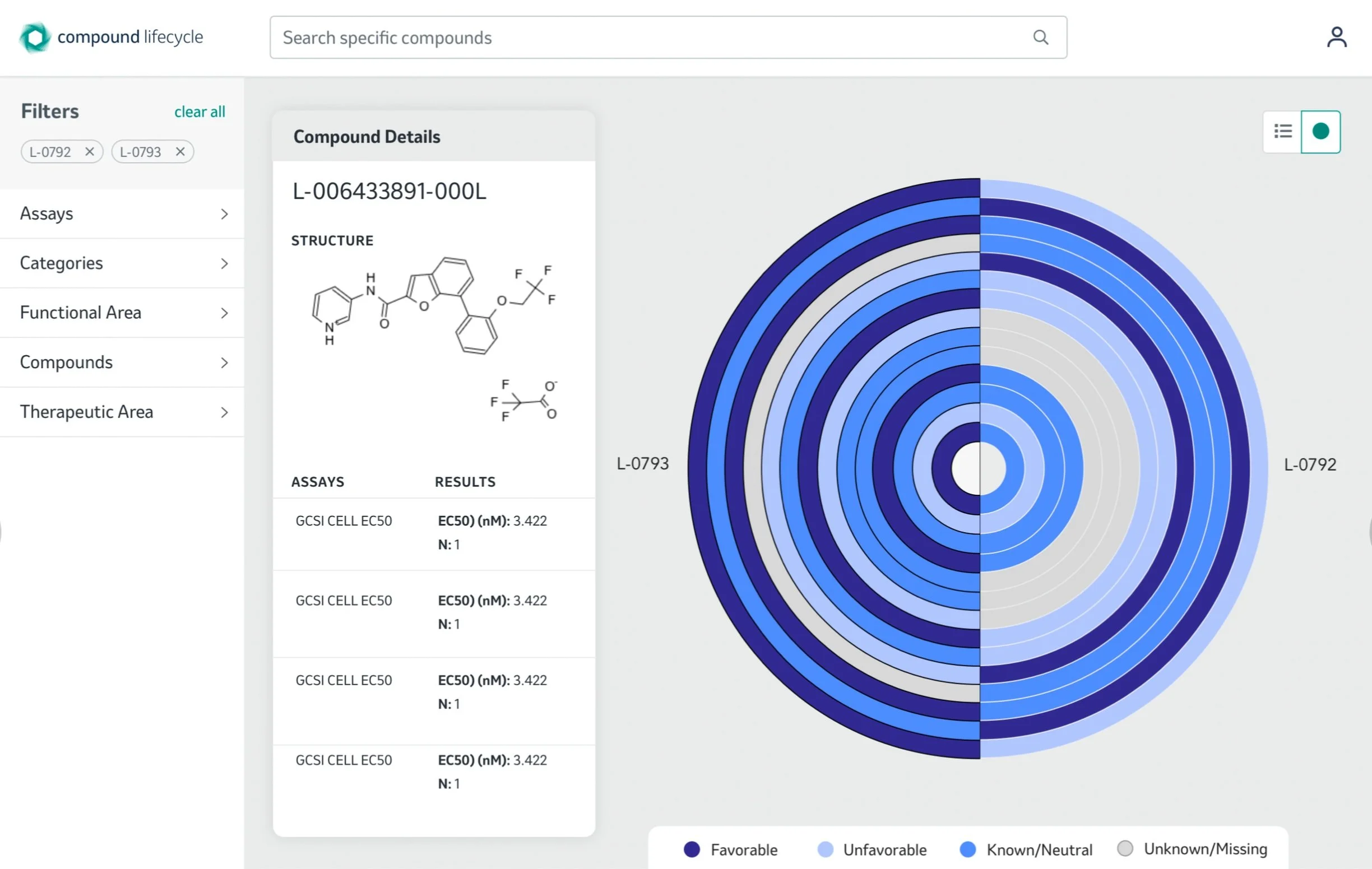Click the Unfavorable legend color dot
This screenshot has height=869, width=1372.
[x=825, y=849]
